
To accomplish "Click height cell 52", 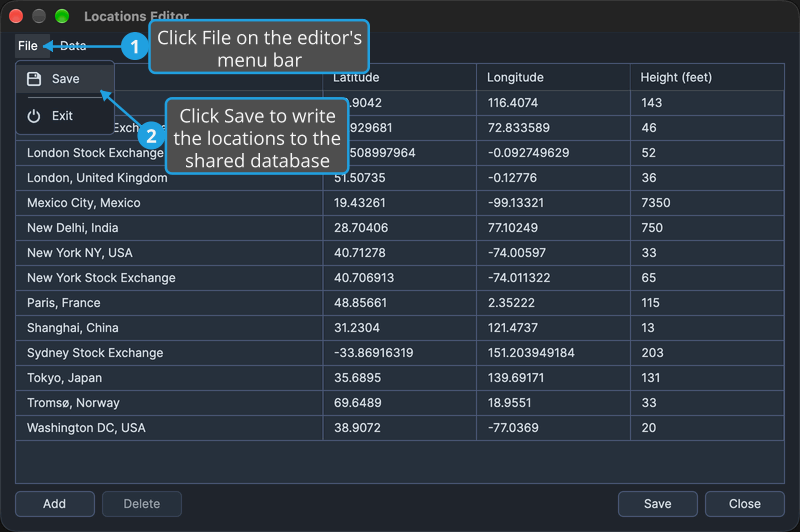I will coord(707,153).
